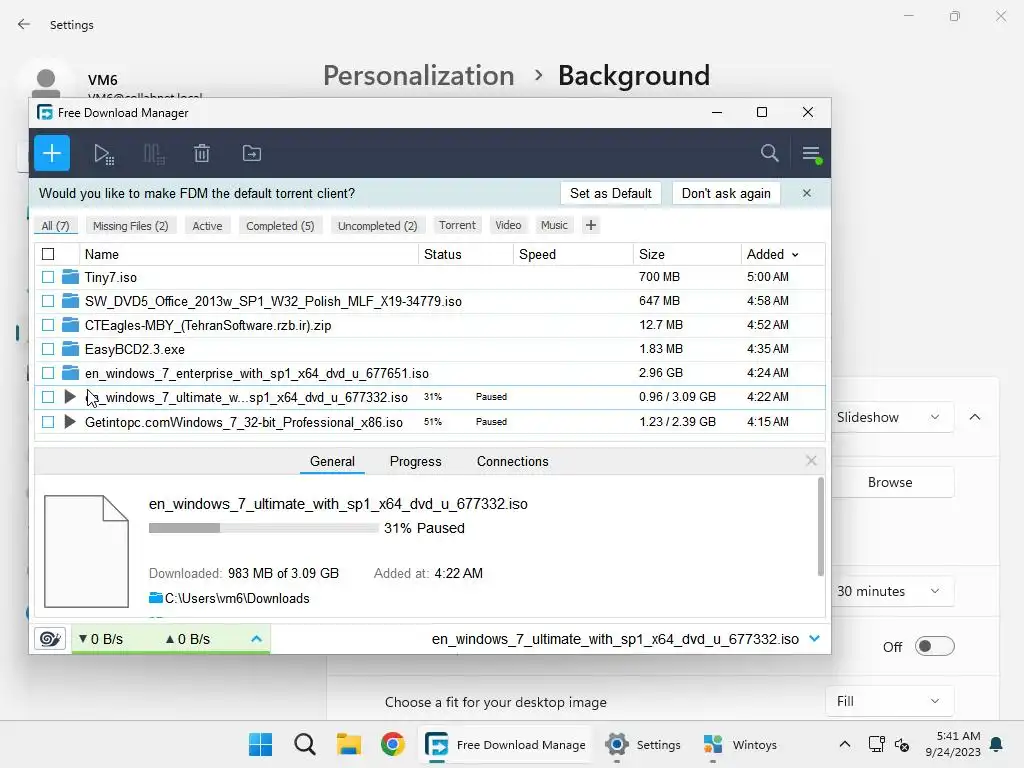Open folder icon for en_windows_7_enterprise iso

click(70, 373)
